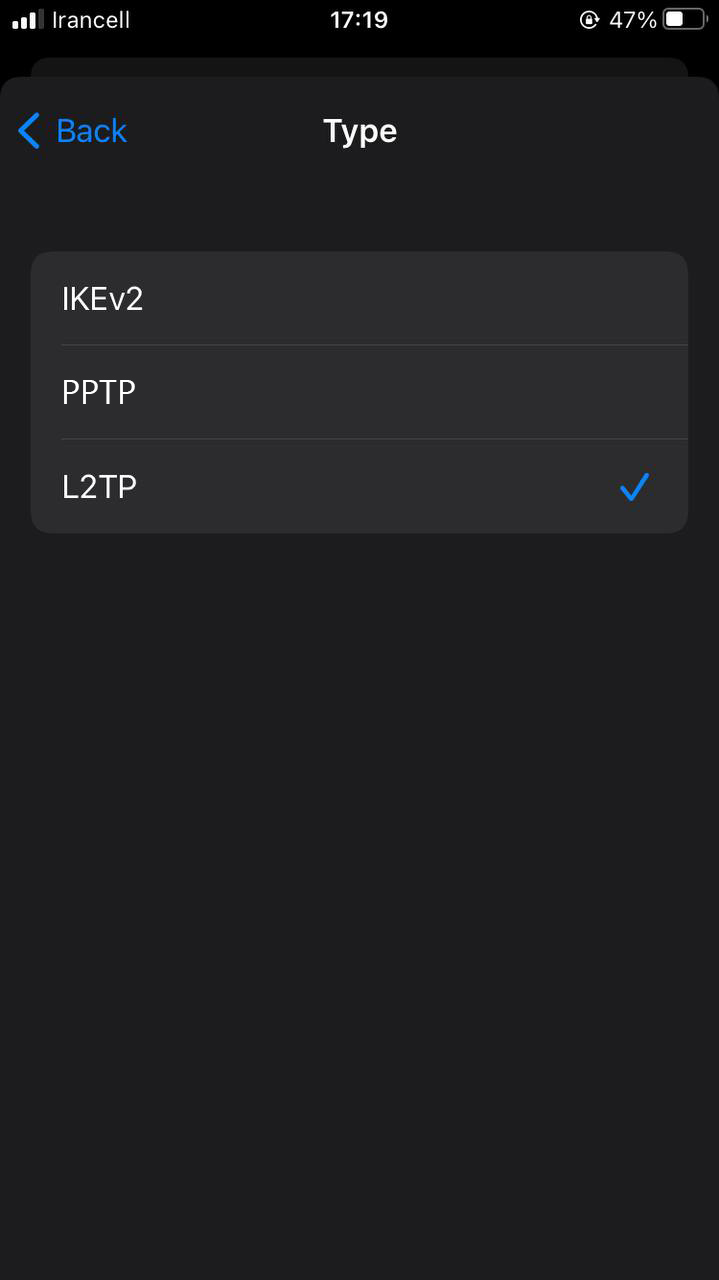Image resolution: width=719 pixels, height=1280 pixels.
Task: Choose the PPTP option
Action: (99, 393)
